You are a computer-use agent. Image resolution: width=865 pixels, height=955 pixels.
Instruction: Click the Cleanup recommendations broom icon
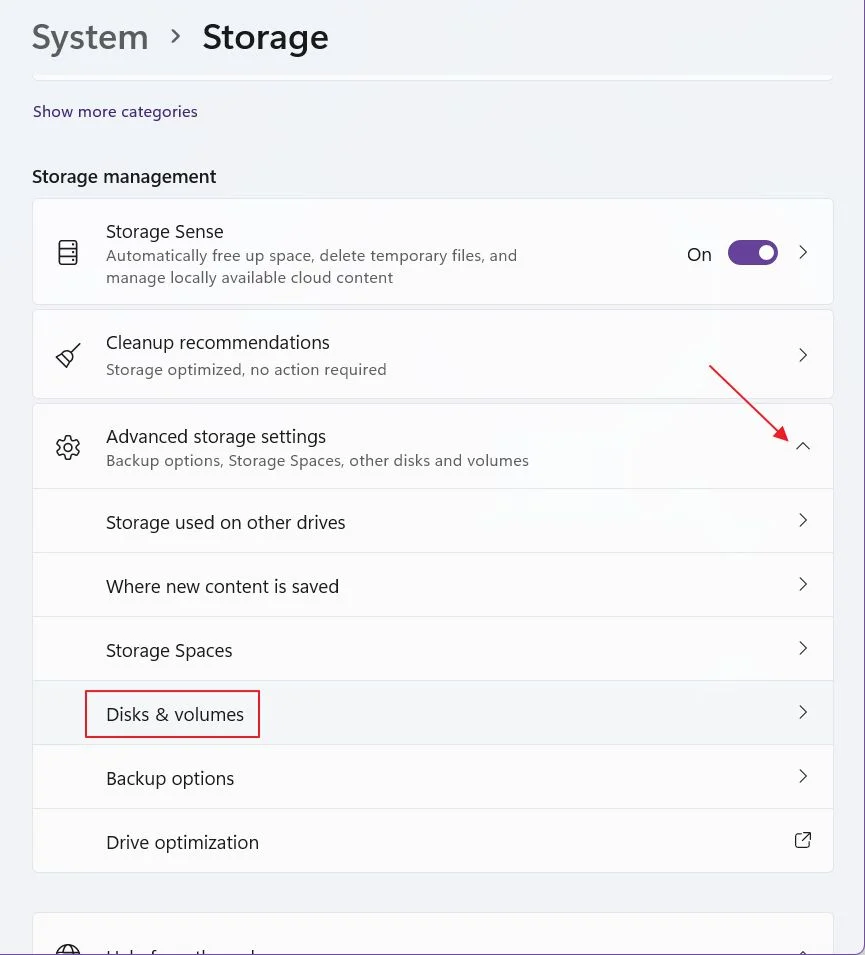click(x=68, y=355)
